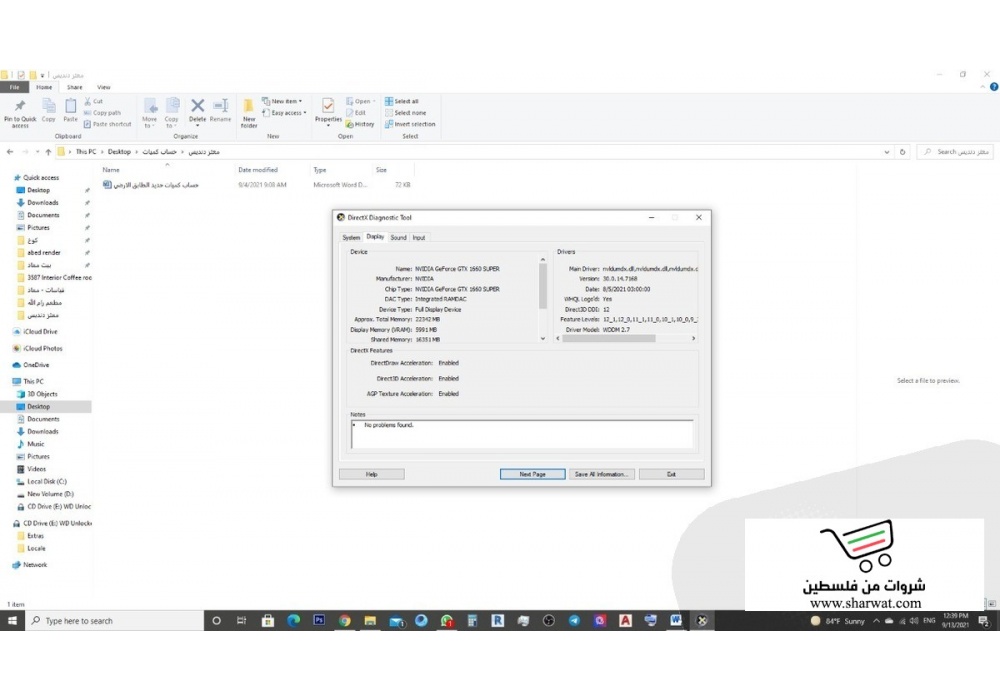Click Select all in the ribbon
Viewport: 1000px width, 700px height.
point(402,101)
